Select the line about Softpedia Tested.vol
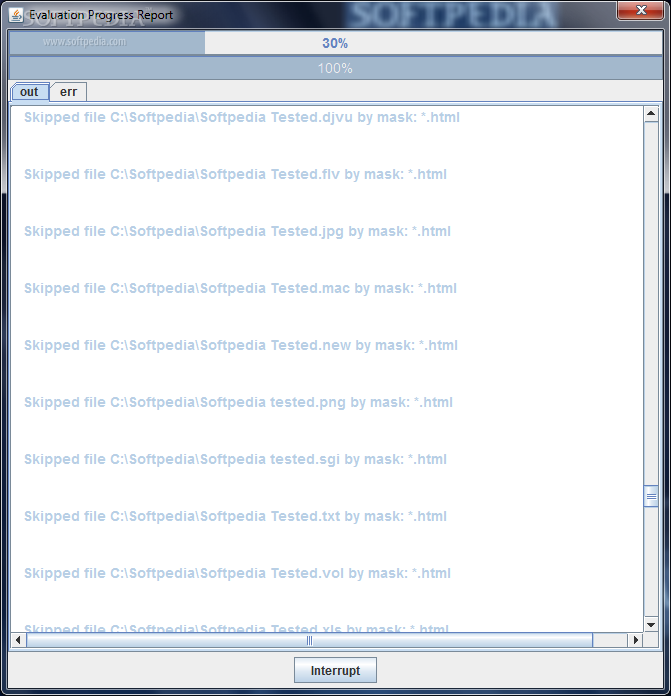The width and height of the screenshot is (671, 696). 237,573
